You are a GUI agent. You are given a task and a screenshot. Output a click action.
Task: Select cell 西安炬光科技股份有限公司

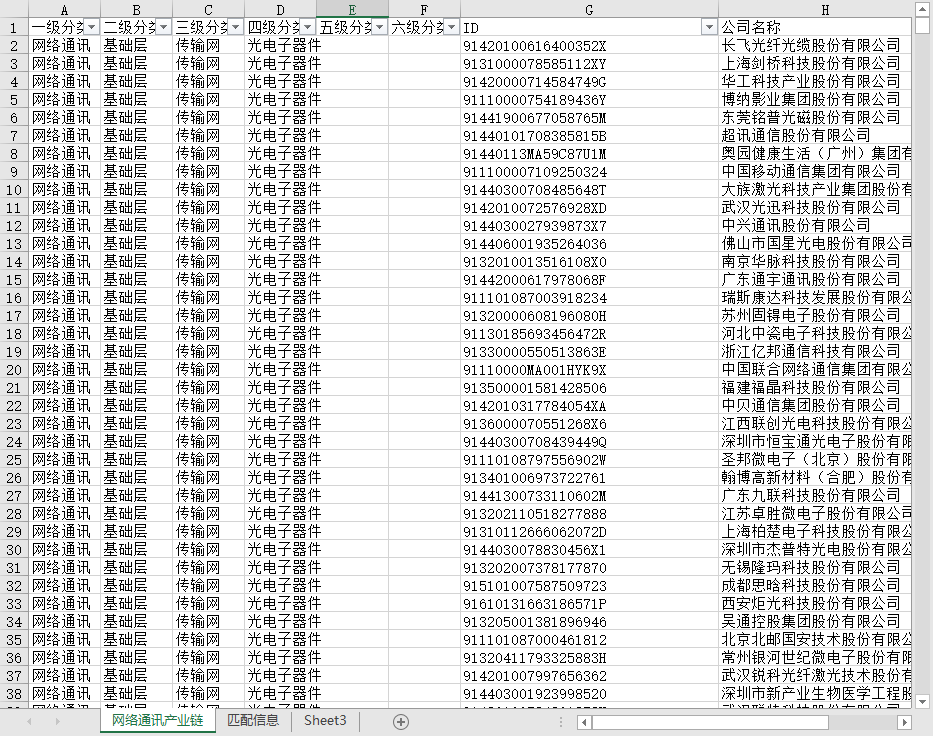pos(815,603)
